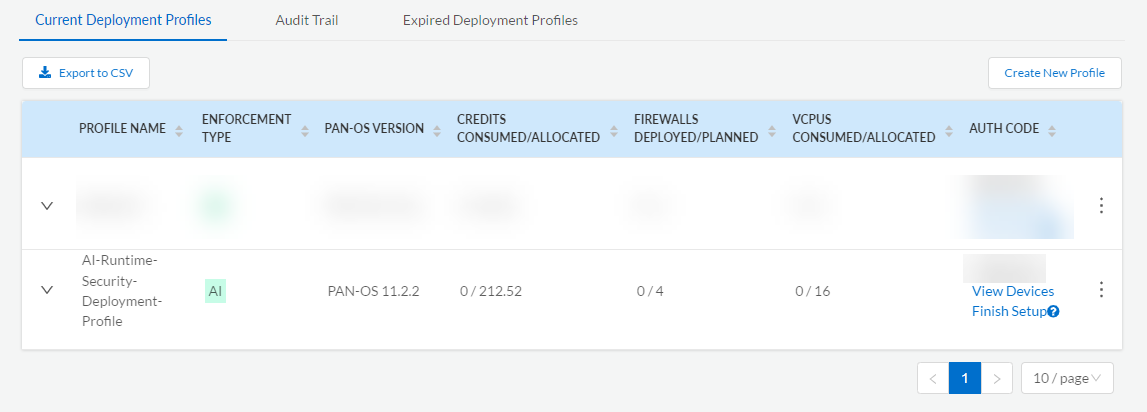The width and height of the screenshot is (1147, 412).
Task: Open Finish Setup help question icon
Action: (x=1053, y=311)
